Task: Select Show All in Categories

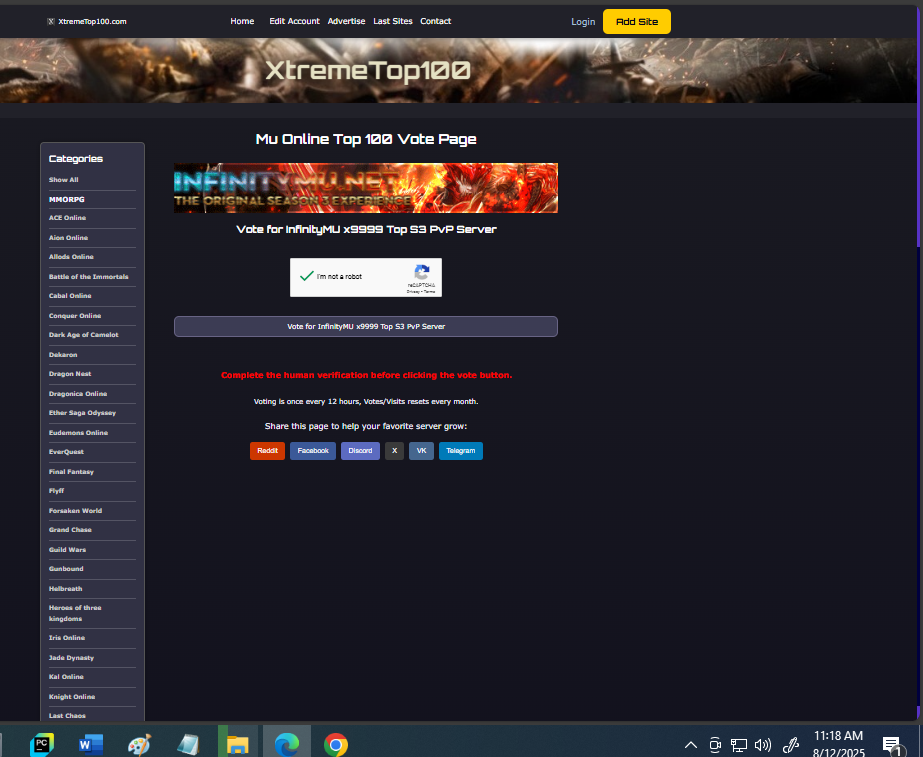Action: 64,180
